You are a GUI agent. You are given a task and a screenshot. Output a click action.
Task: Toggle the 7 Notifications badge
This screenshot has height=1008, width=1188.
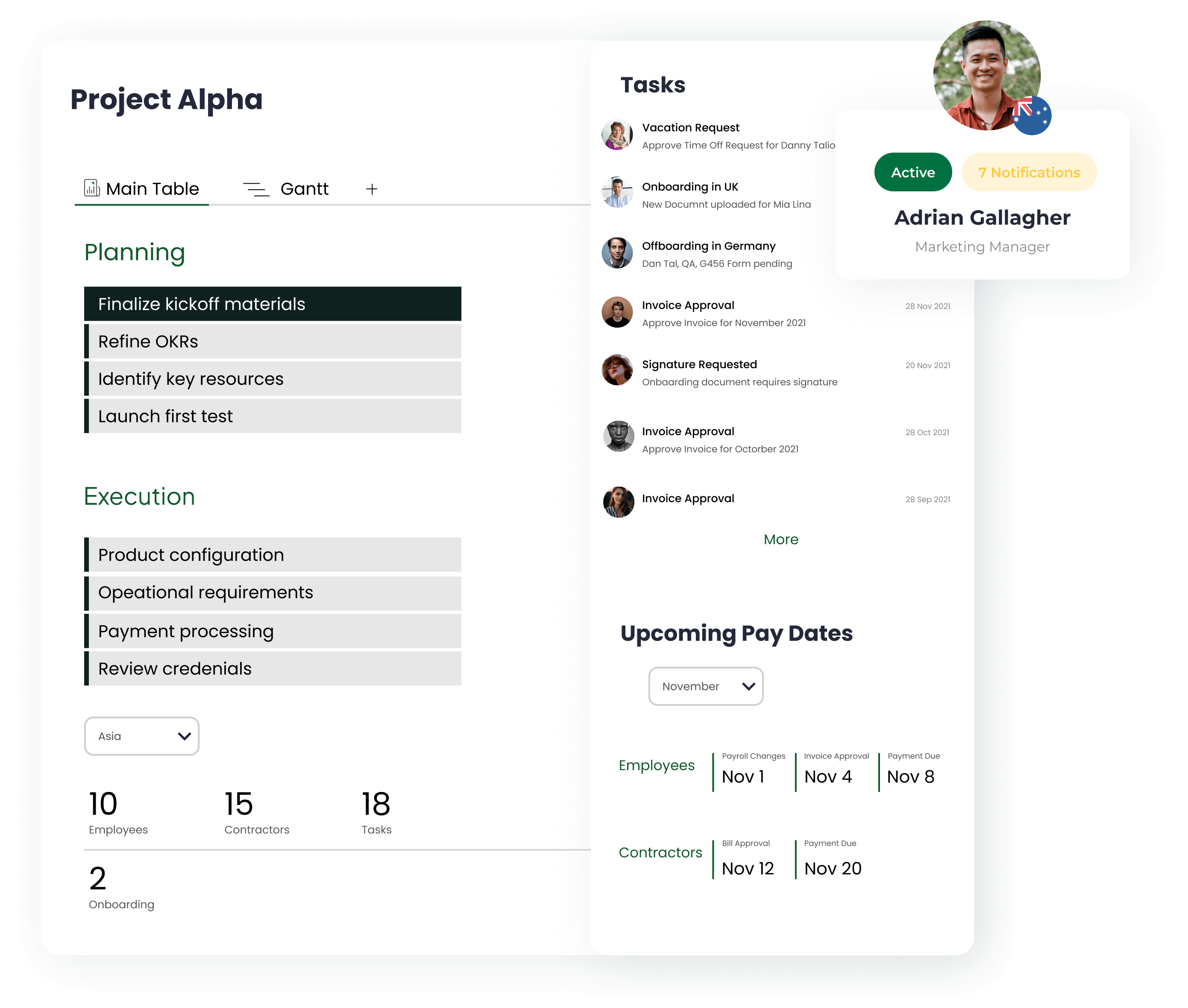click(1029, 172)
